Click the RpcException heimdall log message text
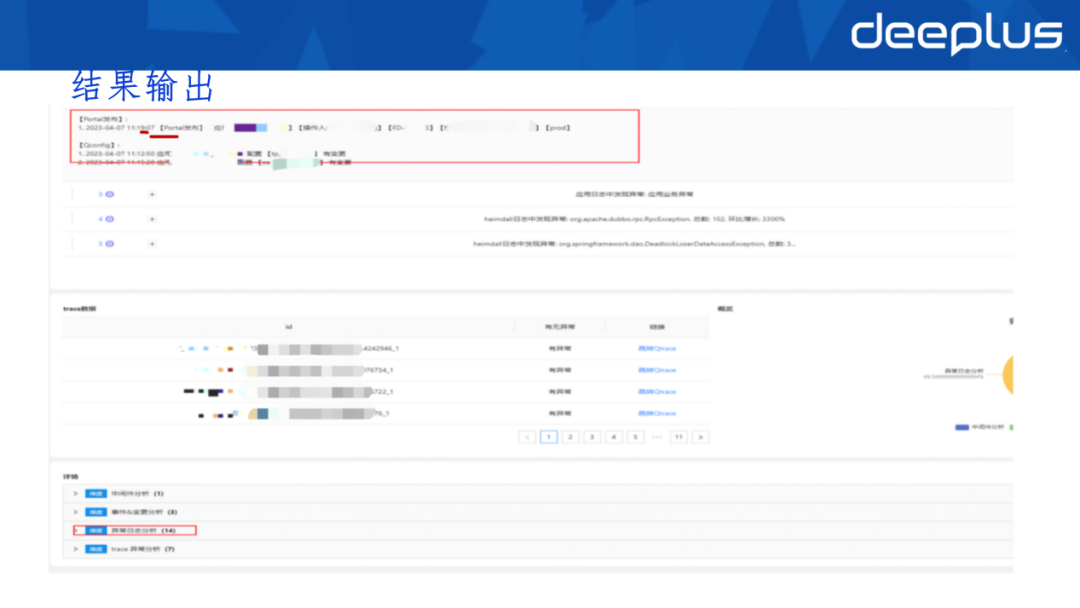1080x608 pixels. point(634,219)
